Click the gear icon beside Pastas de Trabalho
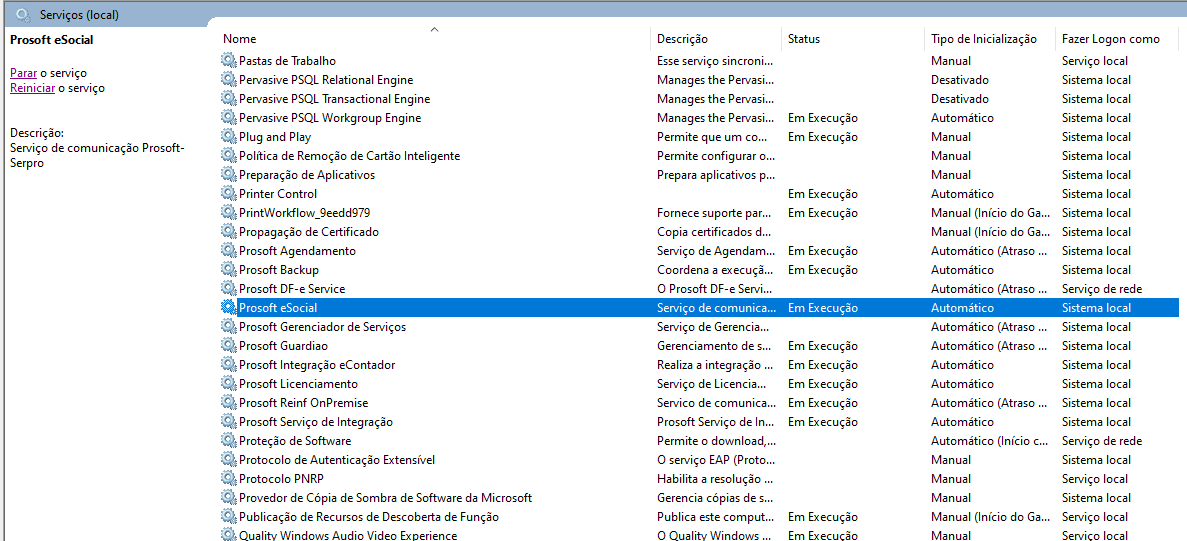1187x541 pixels. tap(229, 61)
